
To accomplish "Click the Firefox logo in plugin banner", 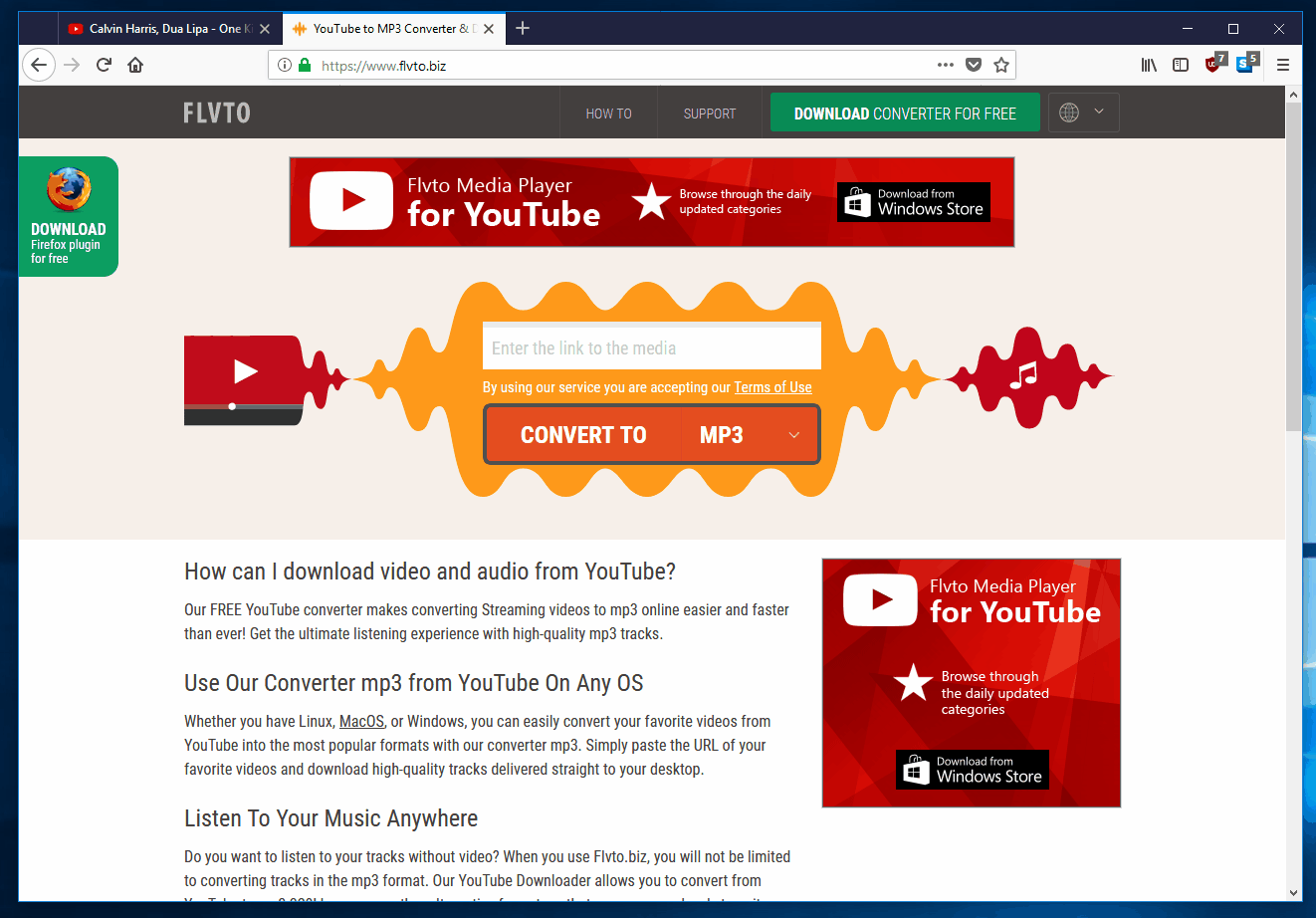I will [x=69, y=189].
